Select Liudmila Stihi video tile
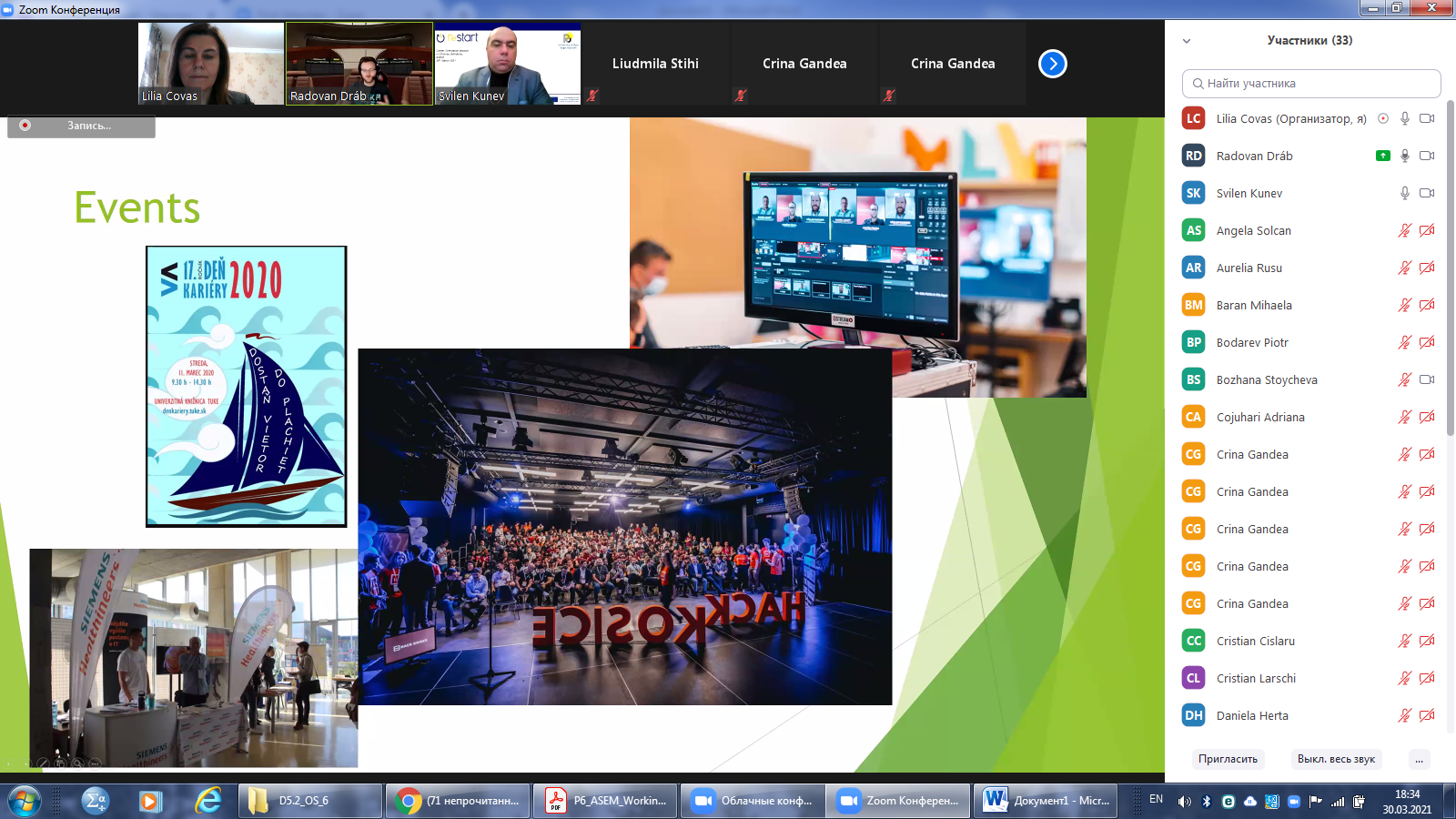 click(655, 64)
